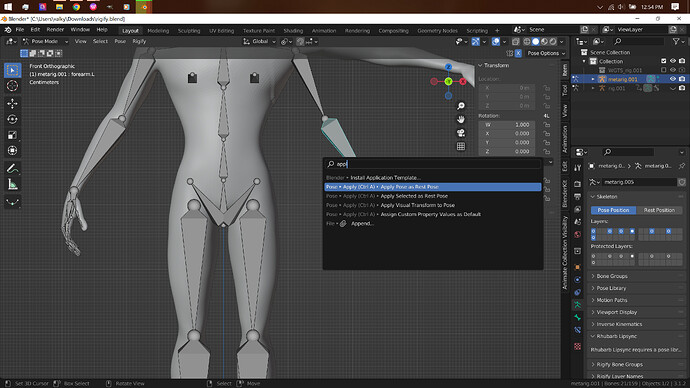The height and width of the screenshot is (388, 690).
Task: Select the Annotate tool
Action: (x=12, y=168)
